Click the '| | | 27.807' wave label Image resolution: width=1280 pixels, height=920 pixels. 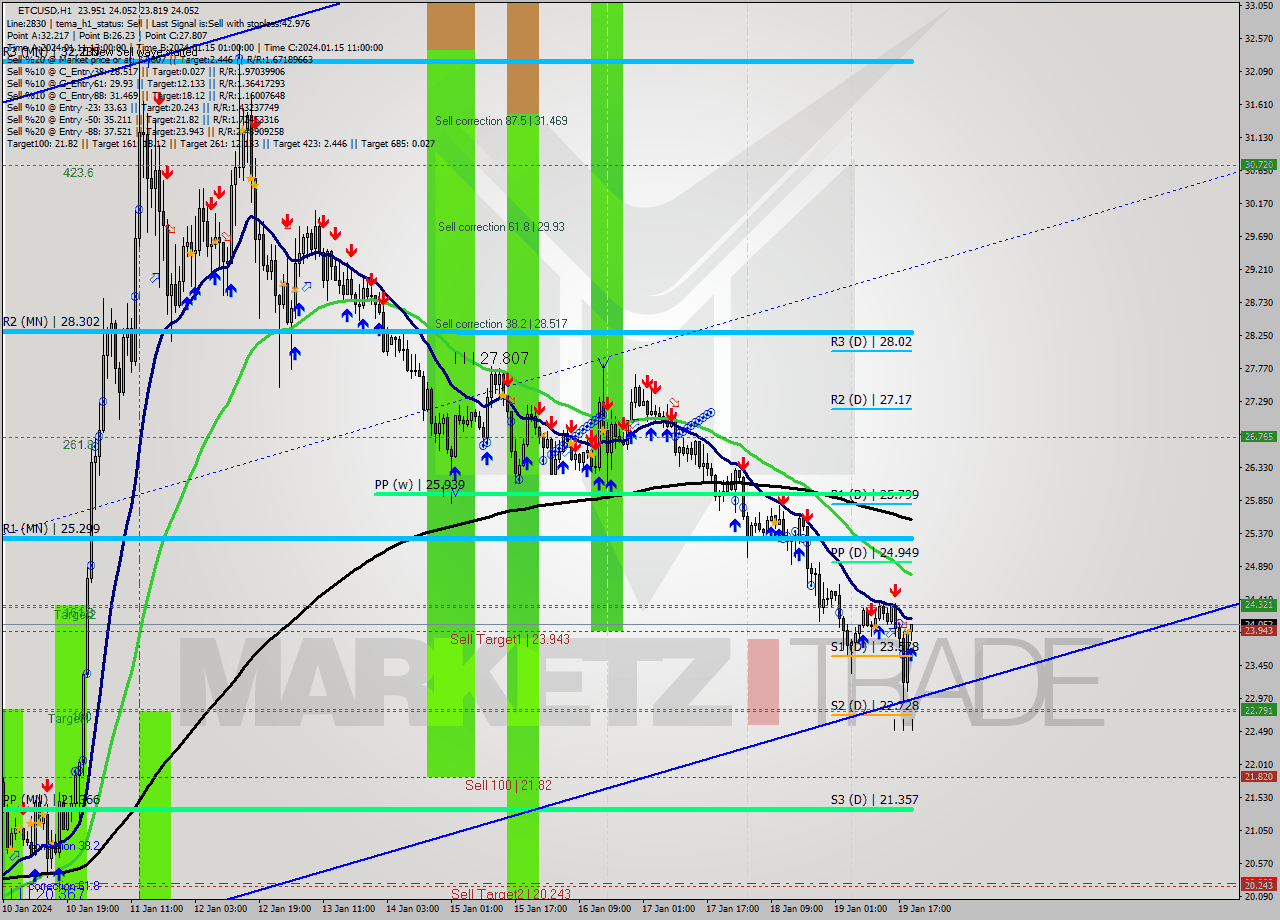point(491,358)
